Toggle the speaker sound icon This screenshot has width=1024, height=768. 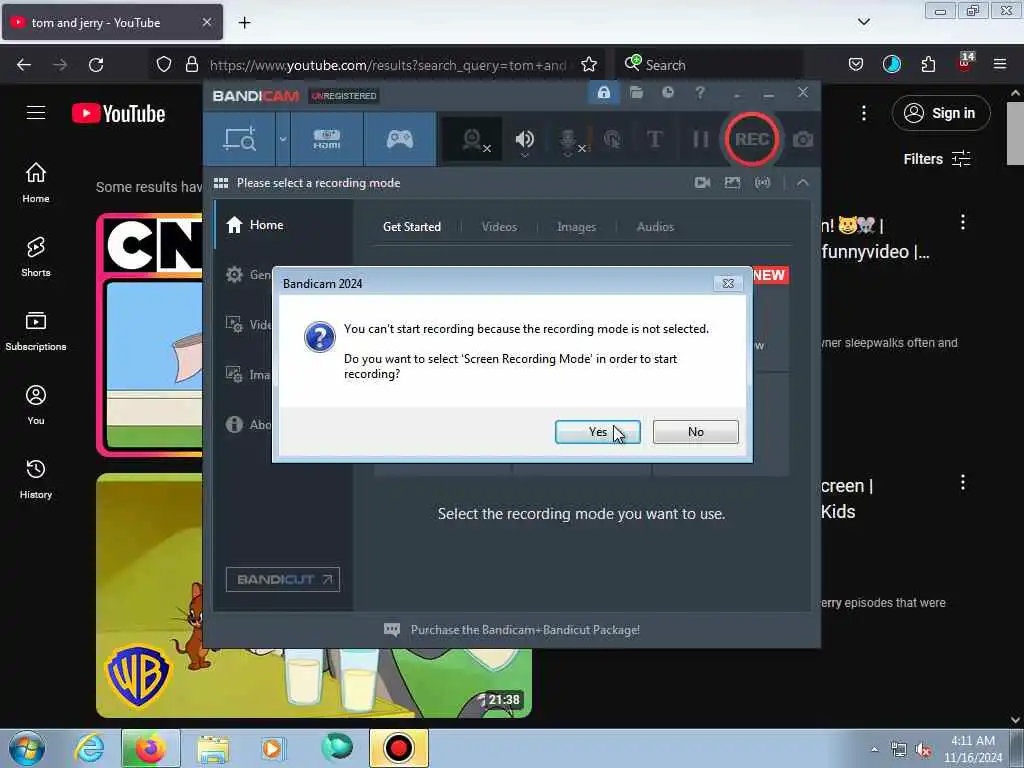[524, 139]
